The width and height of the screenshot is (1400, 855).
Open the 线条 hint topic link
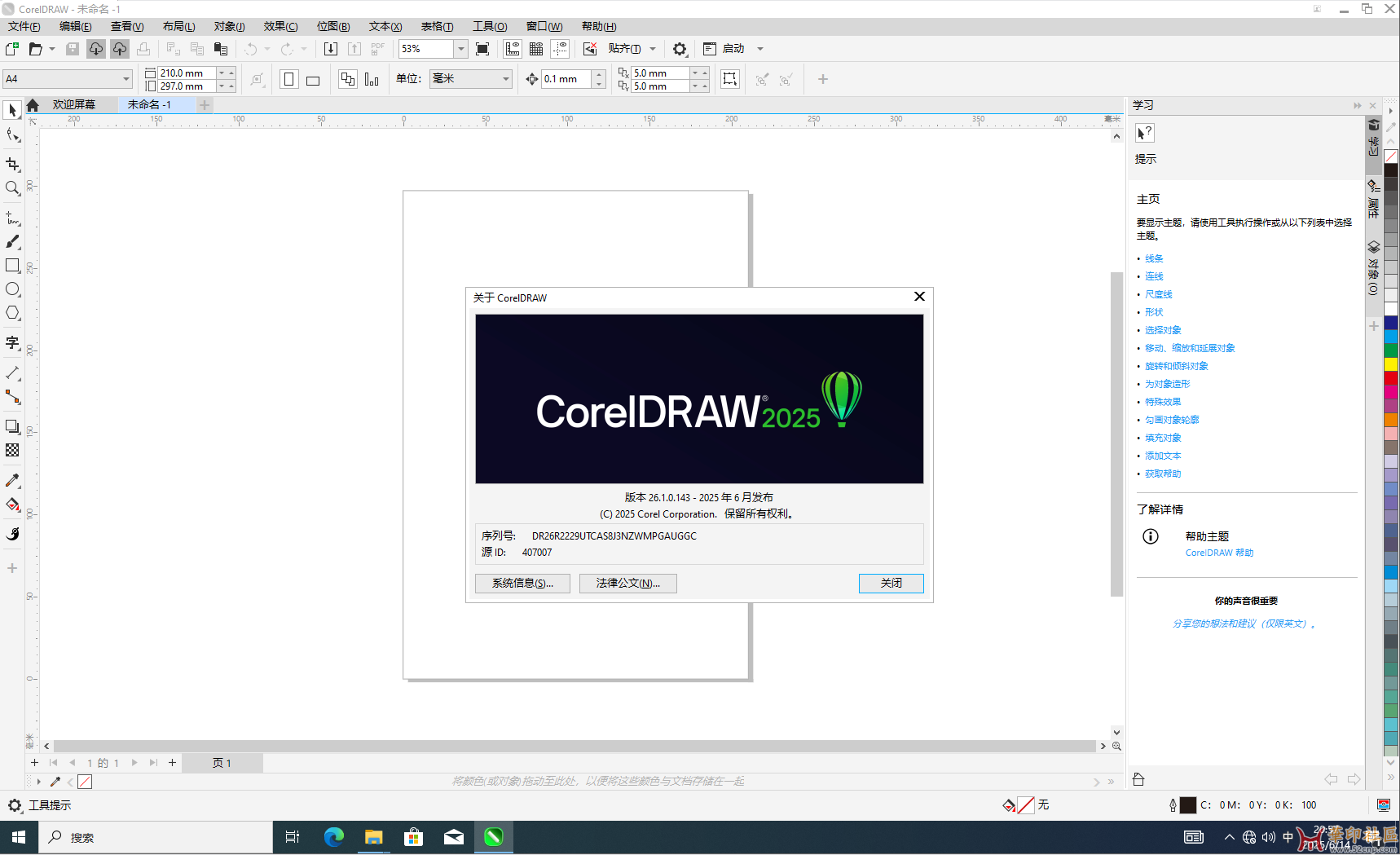[1154, 258]
